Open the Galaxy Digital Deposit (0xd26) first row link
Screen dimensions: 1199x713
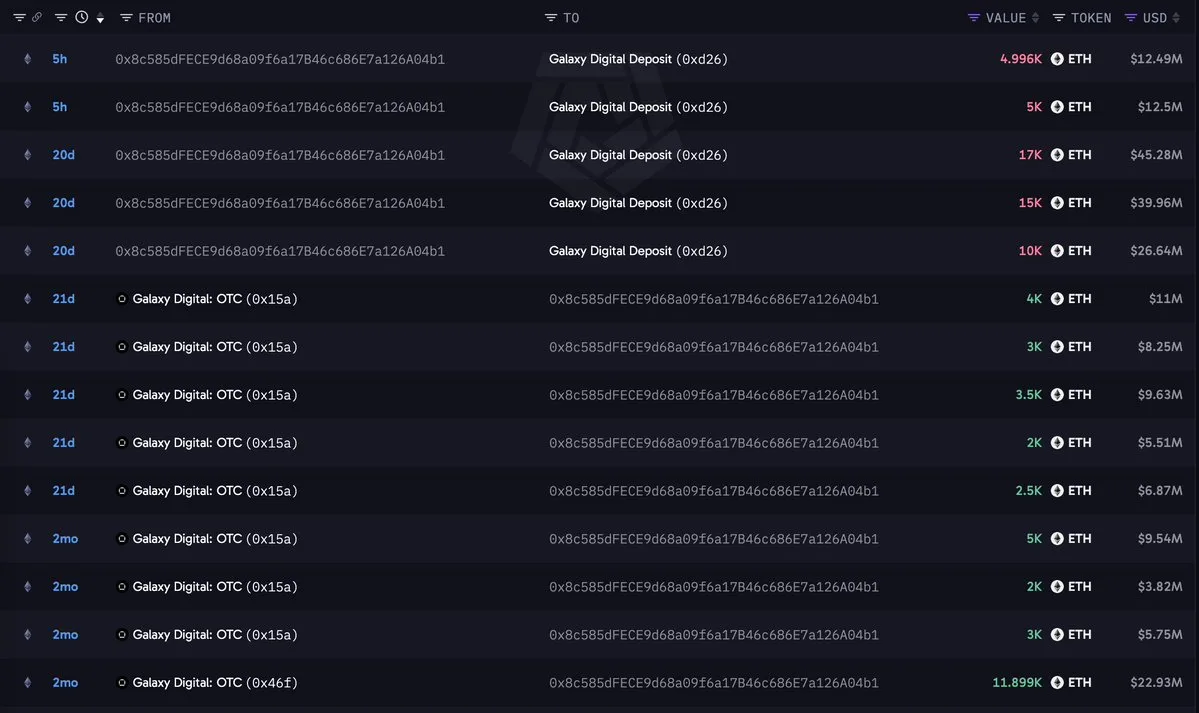(x=638, y=59)
